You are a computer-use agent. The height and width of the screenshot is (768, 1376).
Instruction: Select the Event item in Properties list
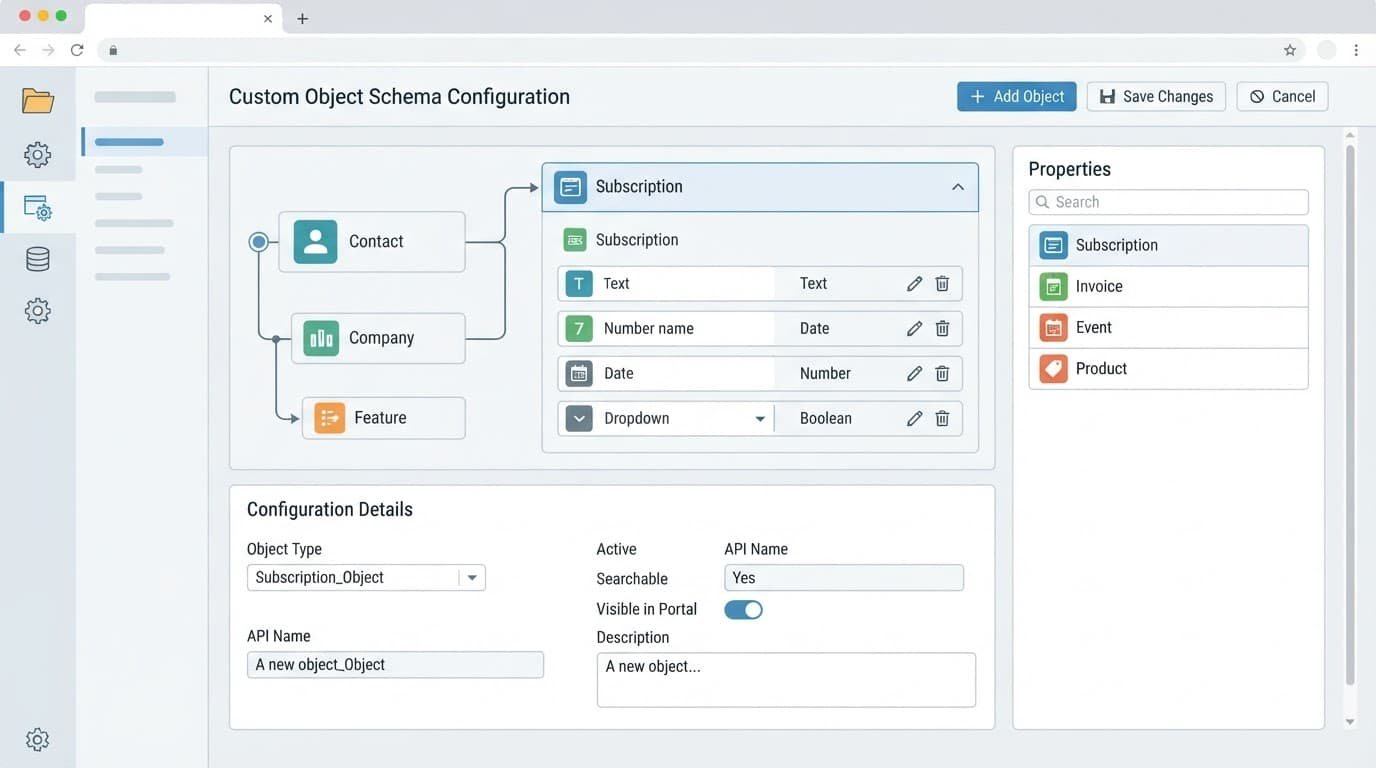coord(1168,328)
